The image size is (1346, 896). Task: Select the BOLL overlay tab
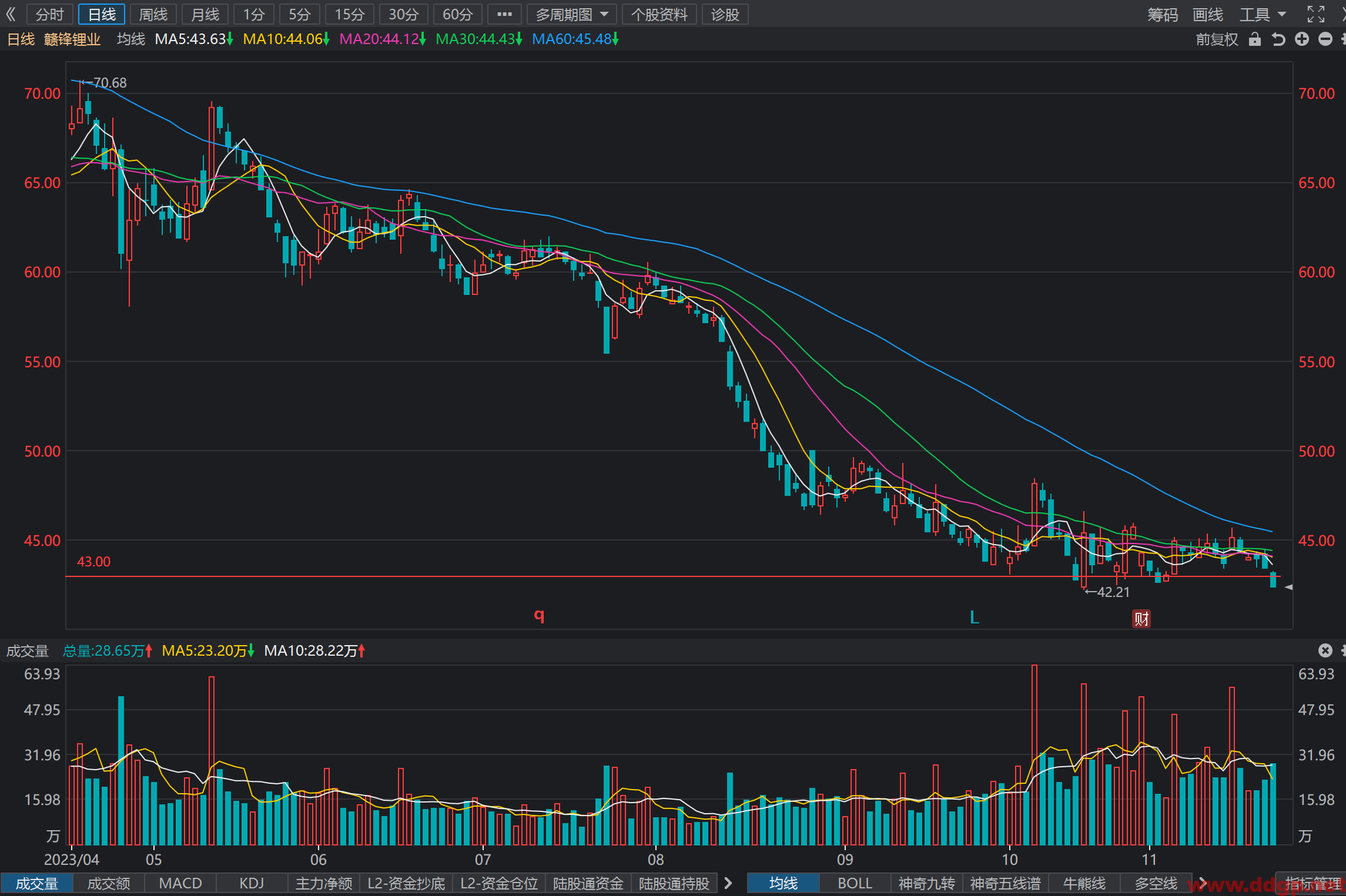pos(855,883)
